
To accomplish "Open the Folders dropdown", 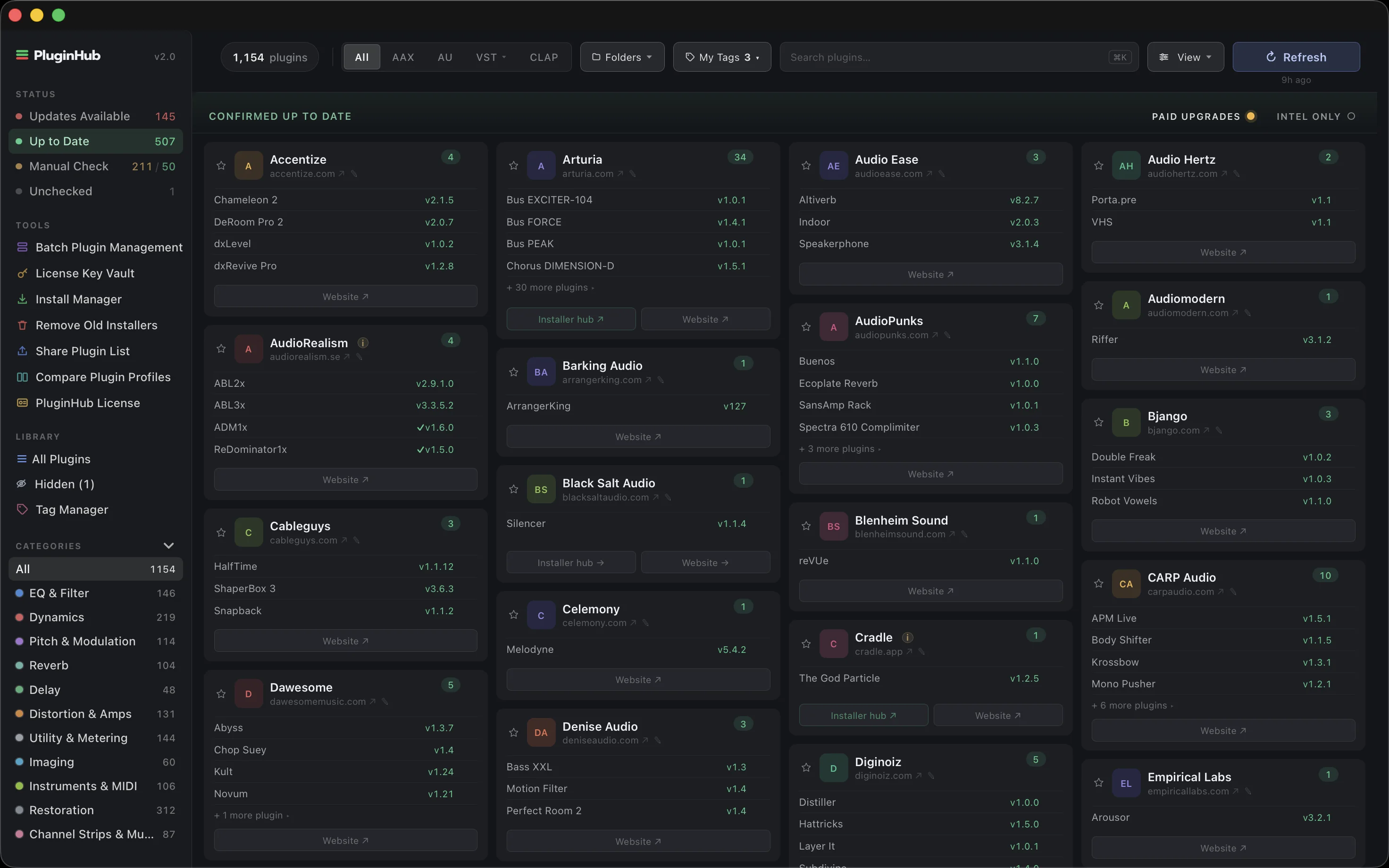I will [622, 57].
